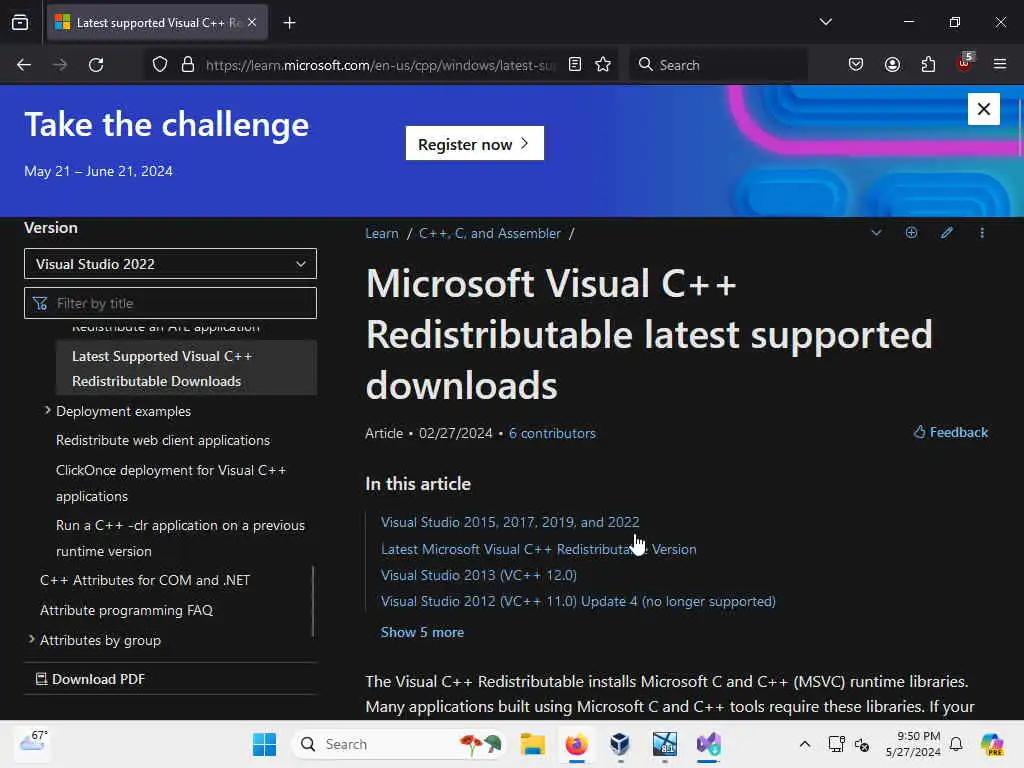Click the Feedback button
Screen dimensions: 1024x768
pyautogui.click(x=950, y=432)
